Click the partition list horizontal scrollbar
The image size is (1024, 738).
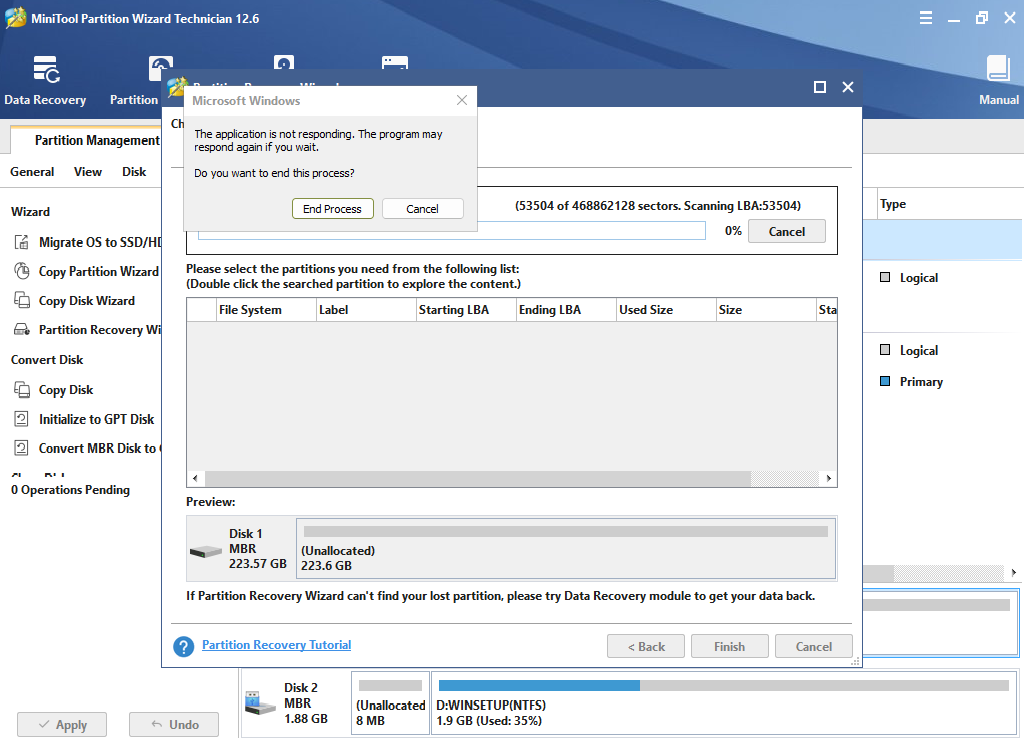[x=478, y=479]
